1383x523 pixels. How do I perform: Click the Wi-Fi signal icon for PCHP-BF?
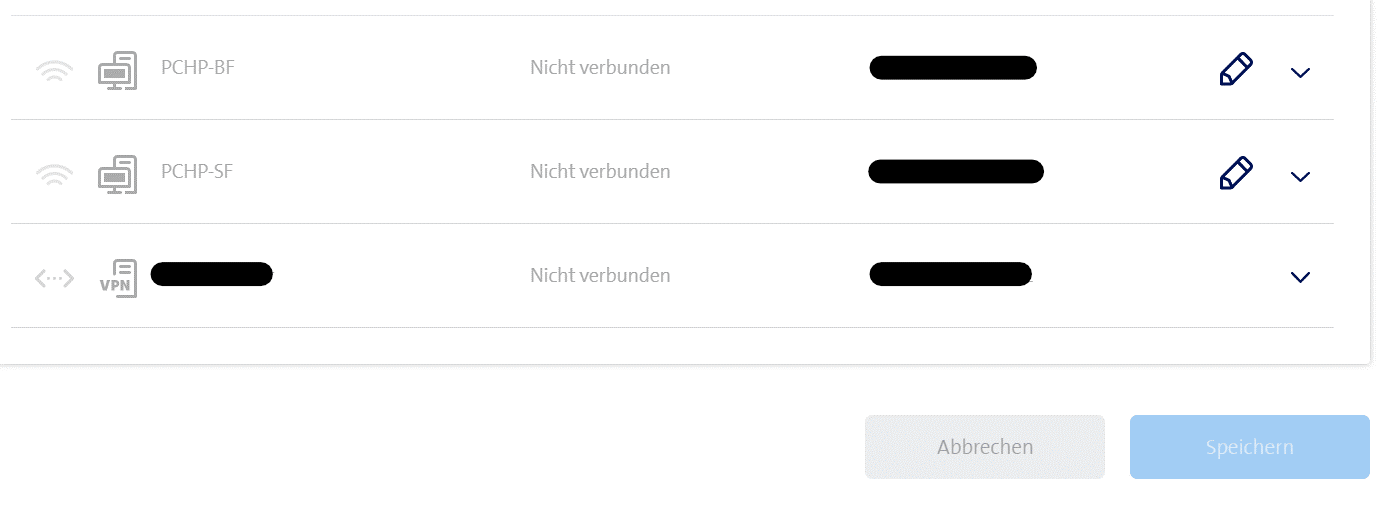[54, 72]
